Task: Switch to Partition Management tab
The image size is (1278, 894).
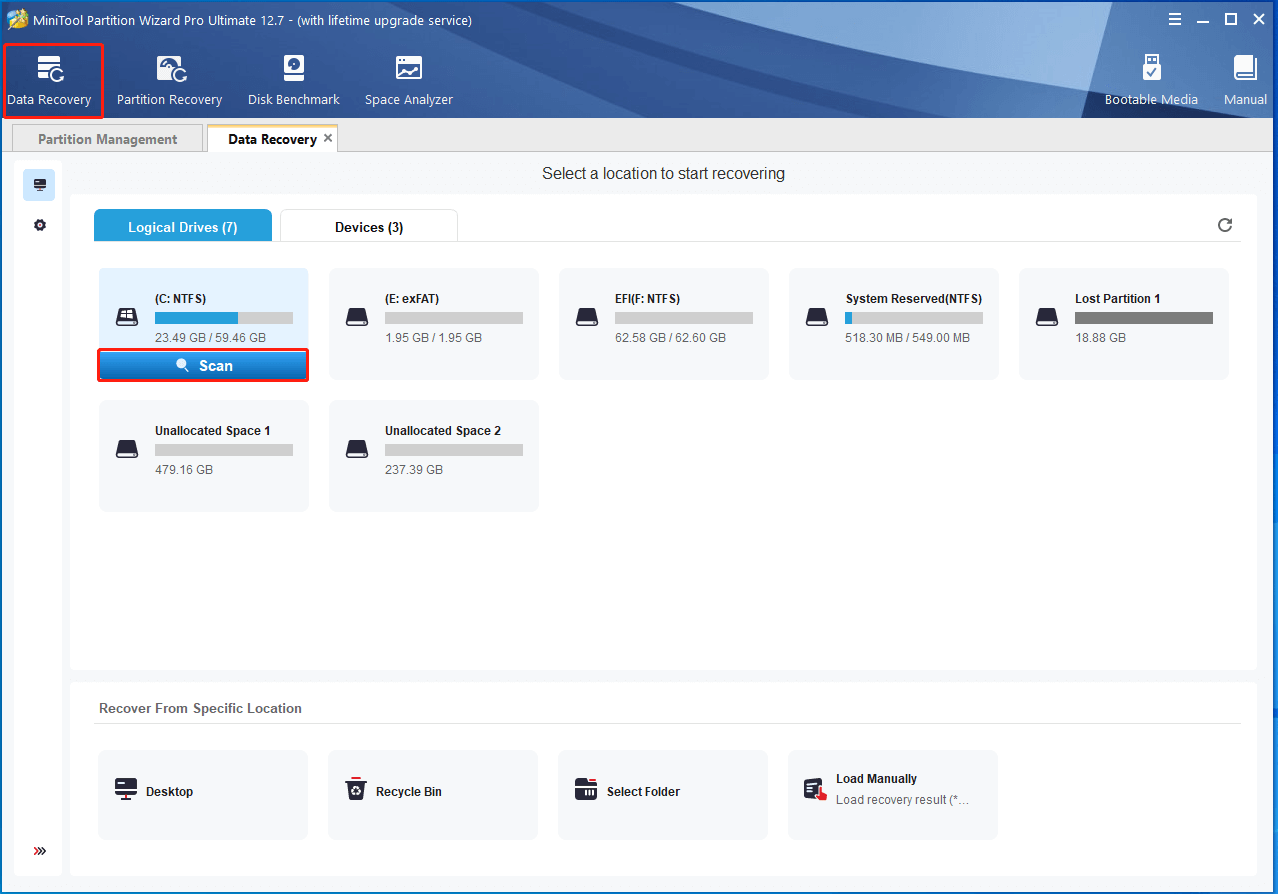Action: click(108, 139)
